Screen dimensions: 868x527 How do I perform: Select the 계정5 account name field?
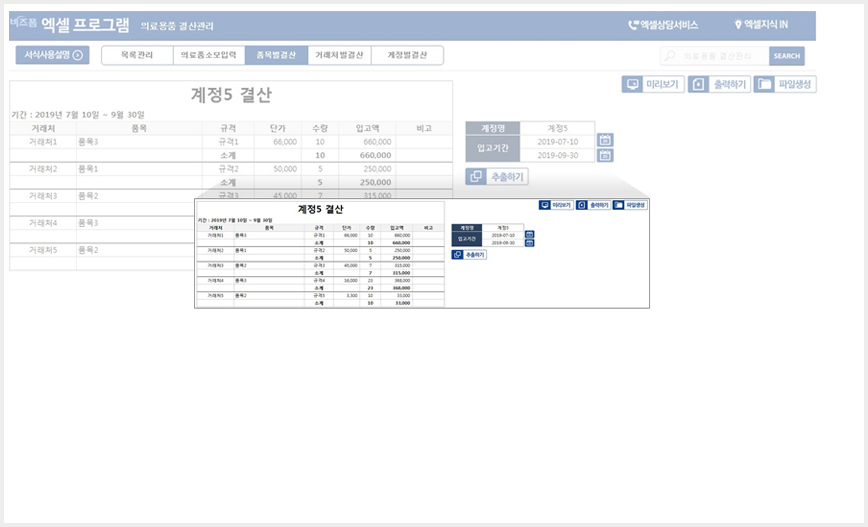[557, 128]
